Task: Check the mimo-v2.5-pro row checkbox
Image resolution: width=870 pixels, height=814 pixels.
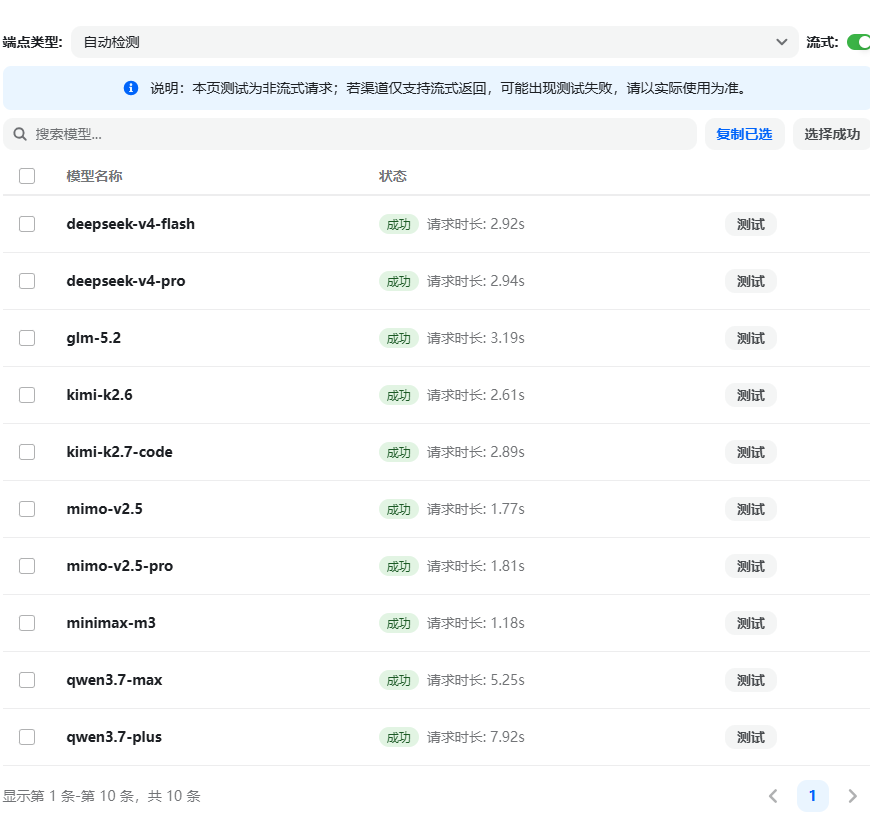Action: (27, 566)
